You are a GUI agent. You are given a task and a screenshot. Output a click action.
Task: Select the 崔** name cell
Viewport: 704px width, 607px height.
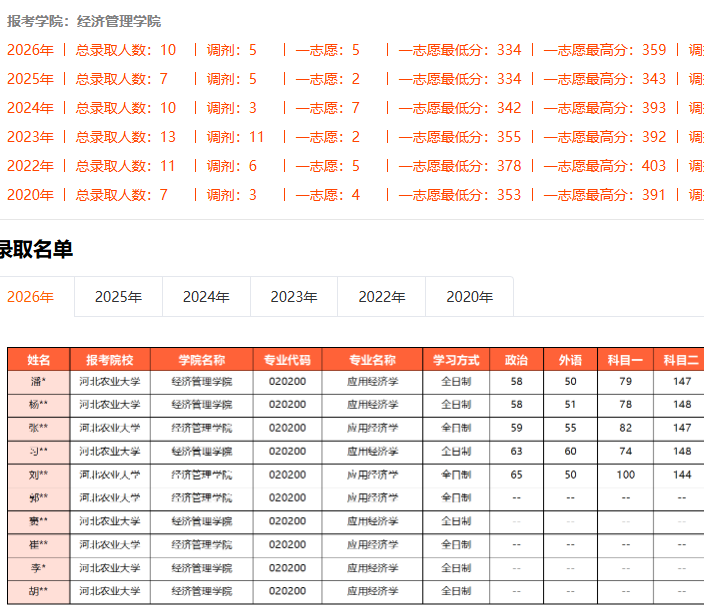[39, 545]
